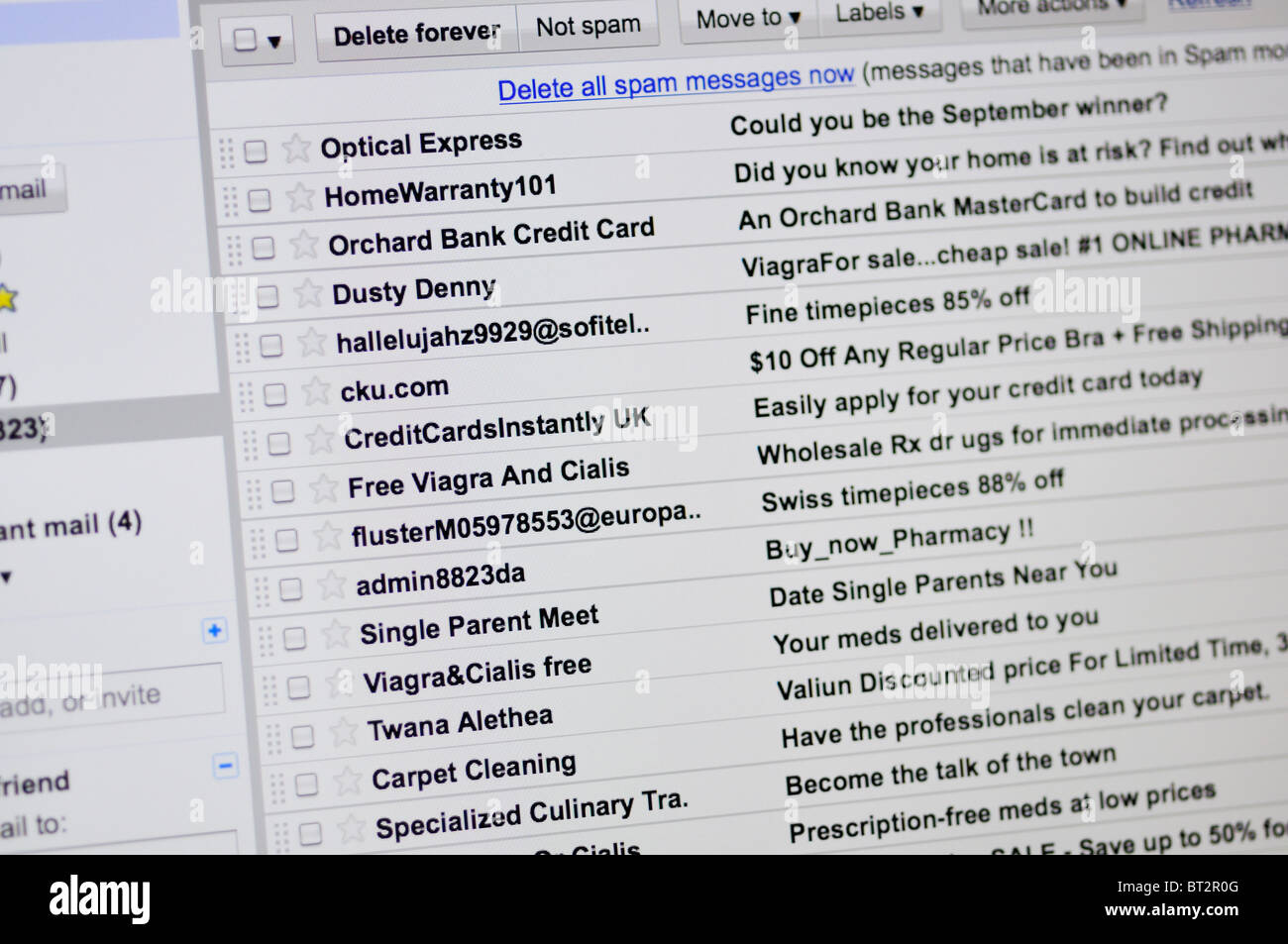
Task: Open 'Could you be the September winner?' message
Action: (949, 115)
